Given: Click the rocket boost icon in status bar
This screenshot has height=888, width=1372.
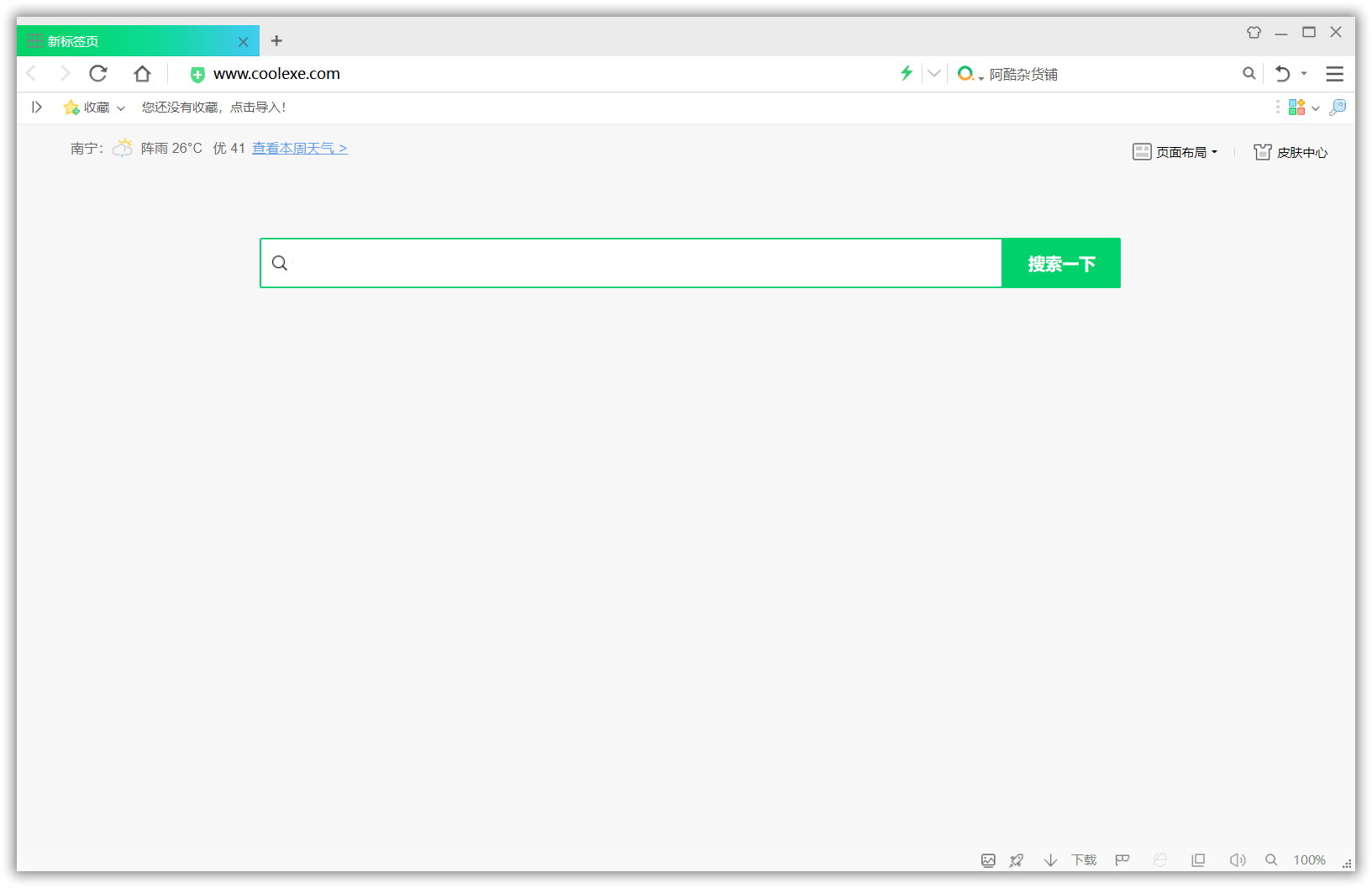Looking at the screenshot, I should [1017, 859].
